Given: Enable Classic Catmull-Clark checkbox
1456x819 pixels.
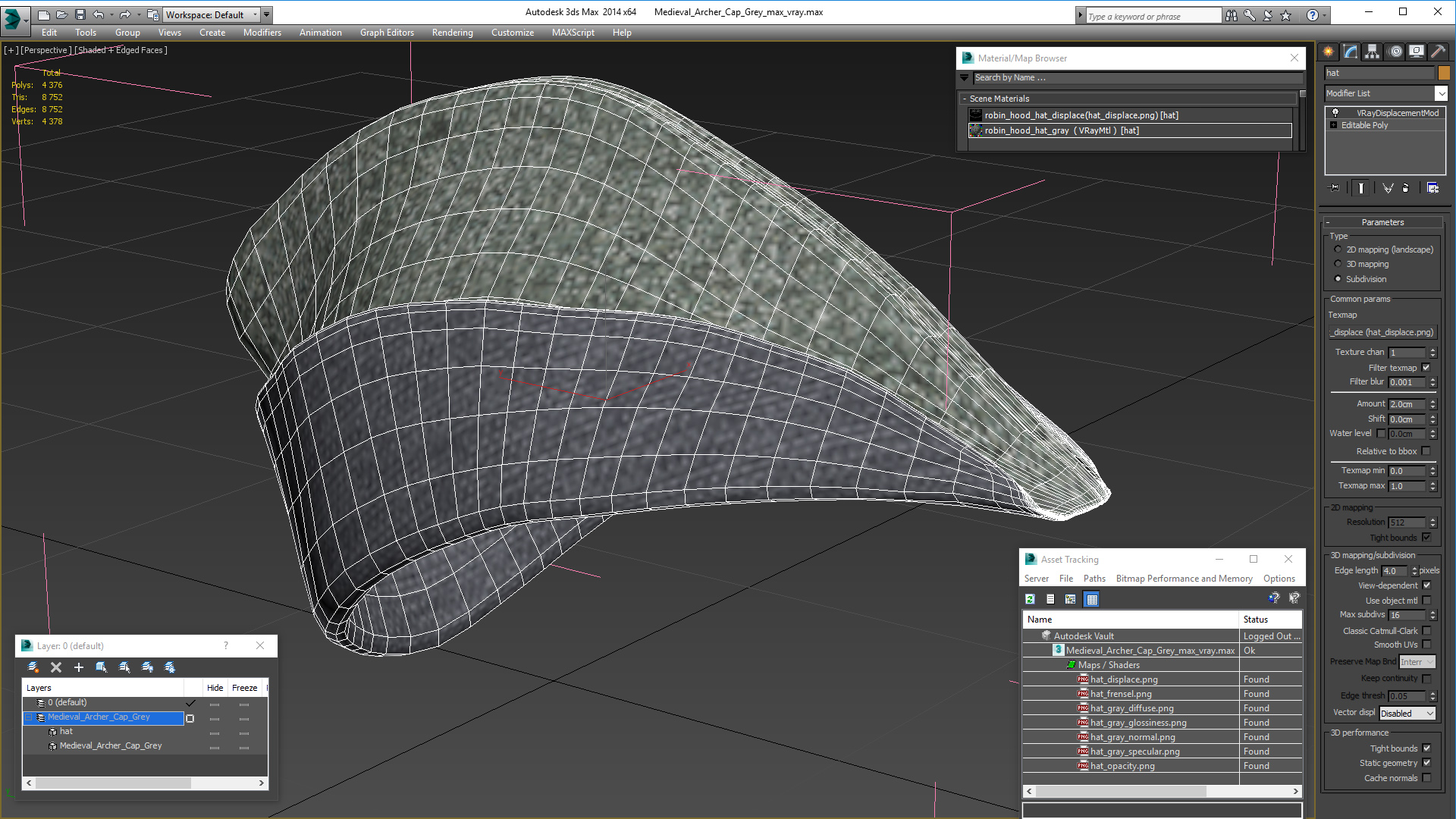Looking at the screenshot, I should (1426, 631).
